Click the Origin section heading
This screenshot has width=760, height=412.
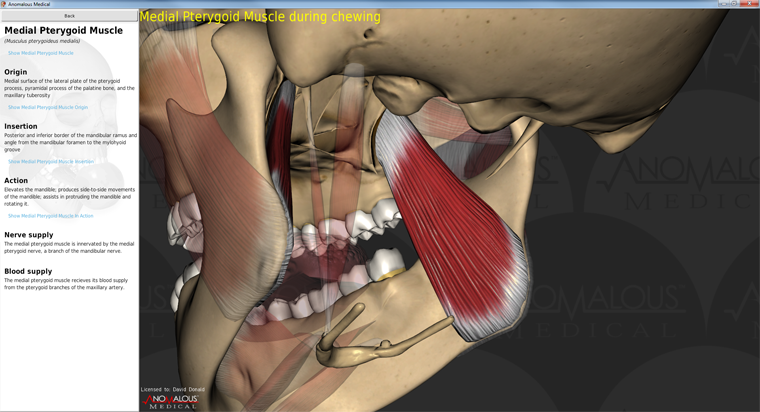coord(16,72)
